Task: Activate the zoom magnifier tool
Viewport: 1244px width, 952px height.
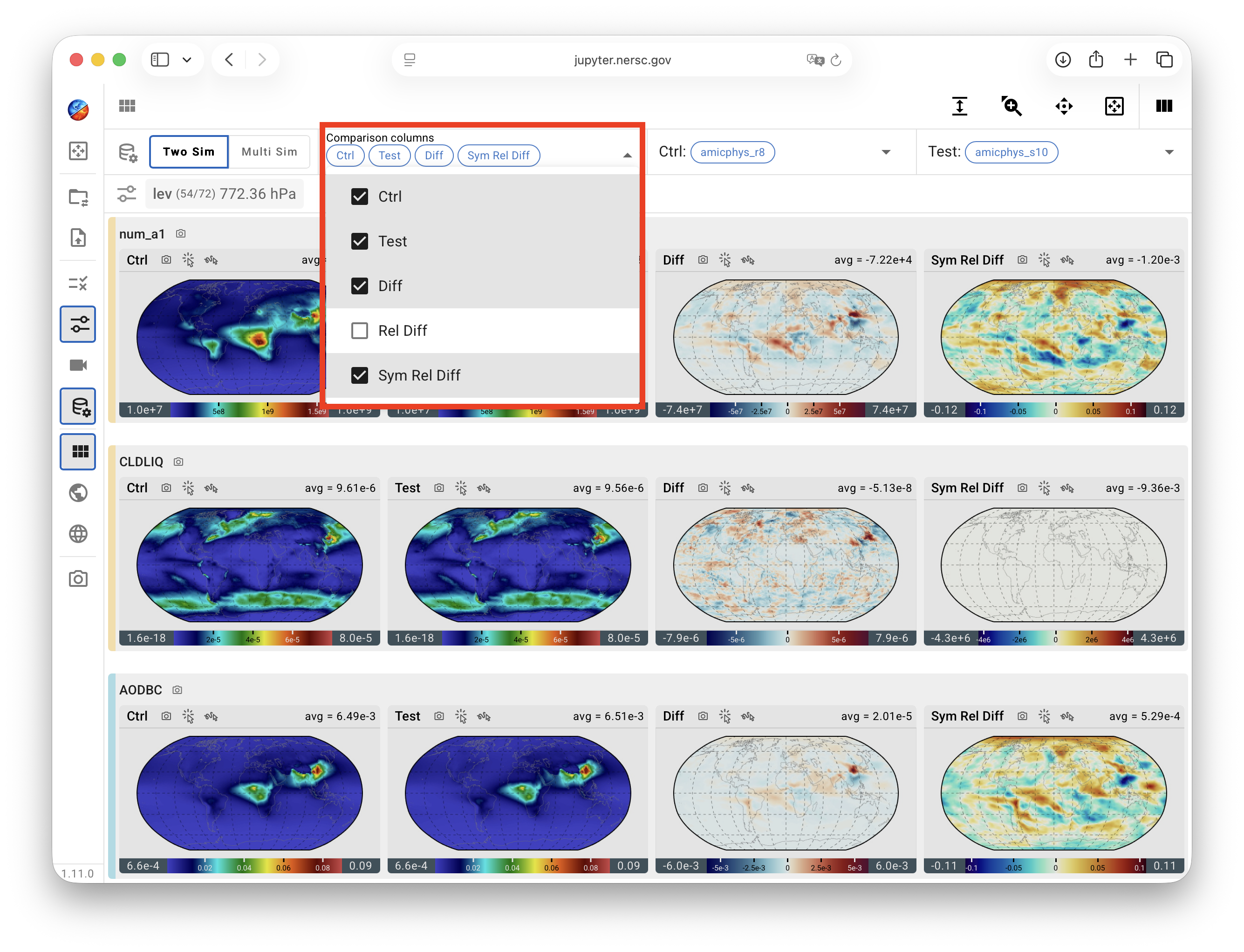Action: coord(1011,106)
